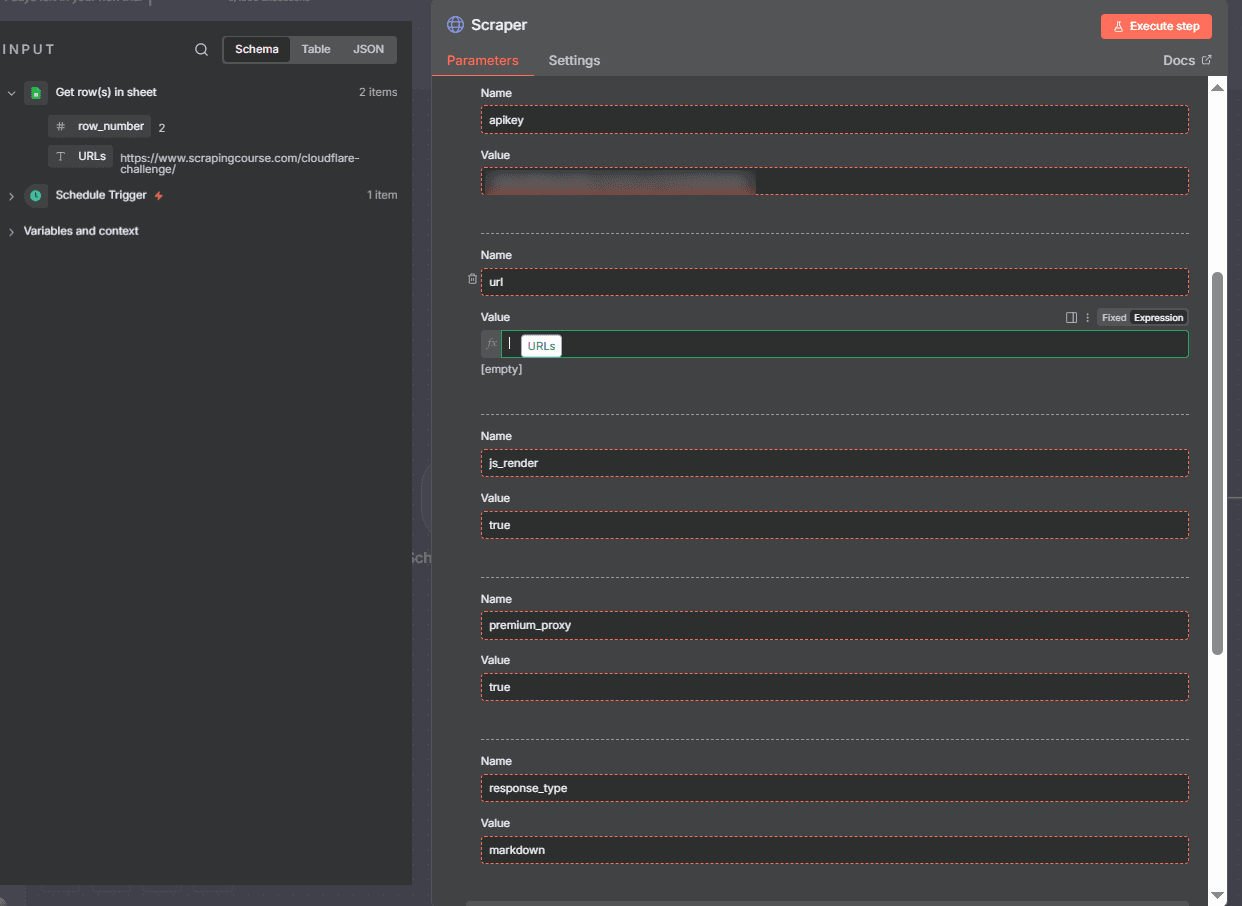Click the lightning bolt next to Schedule Trigger
This screenshot has height=906, width=1242.
coord(158,196)
